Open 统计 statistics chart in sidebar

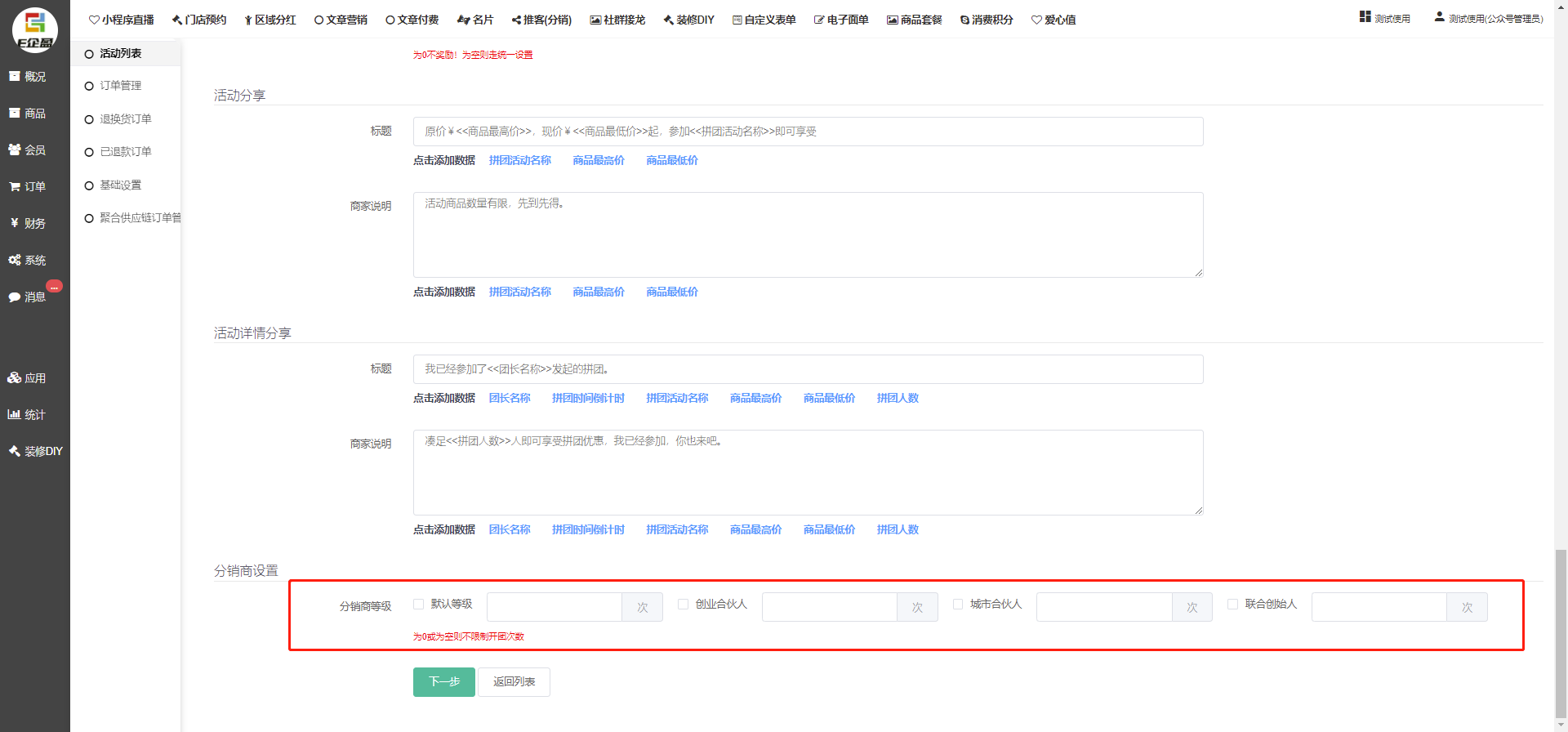pyautogui.click(x=27, y=415)
